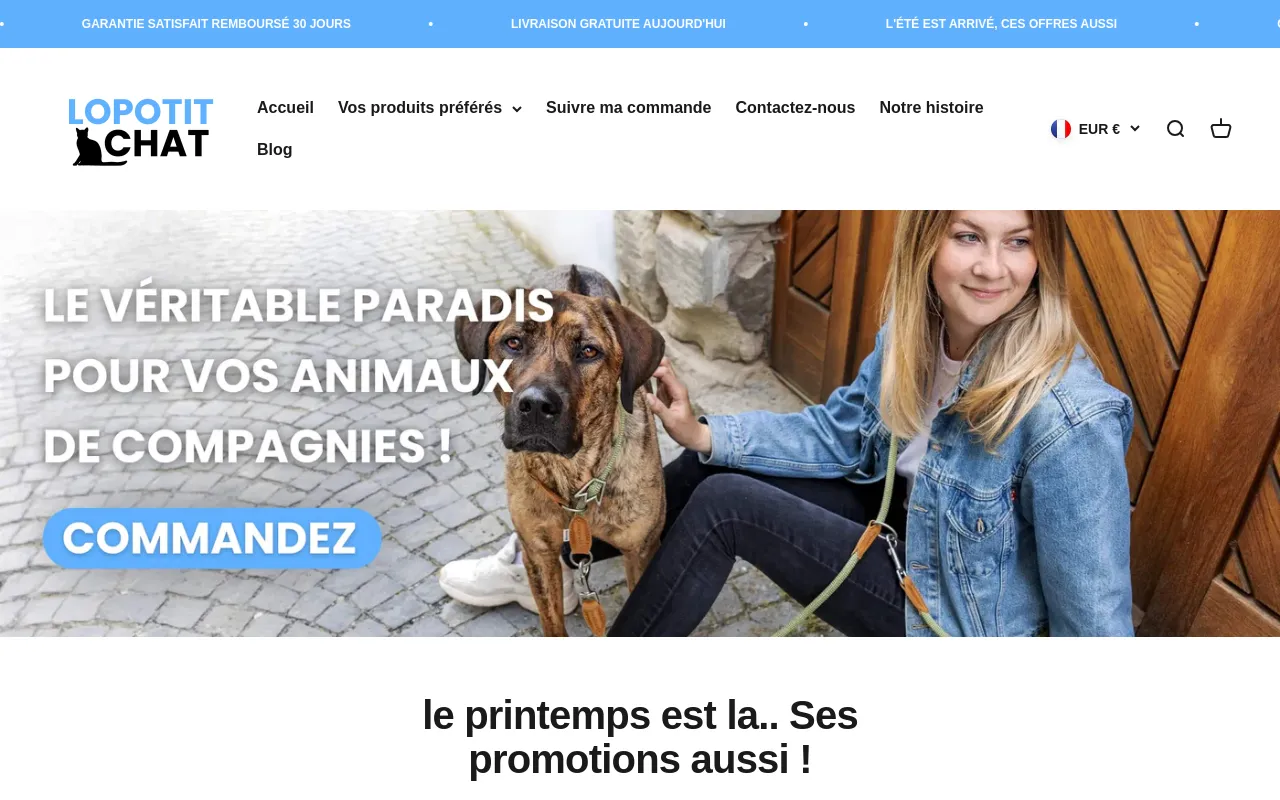Click the Lopotit Chat logo
1280x800 pixels.
pos(141,130)
